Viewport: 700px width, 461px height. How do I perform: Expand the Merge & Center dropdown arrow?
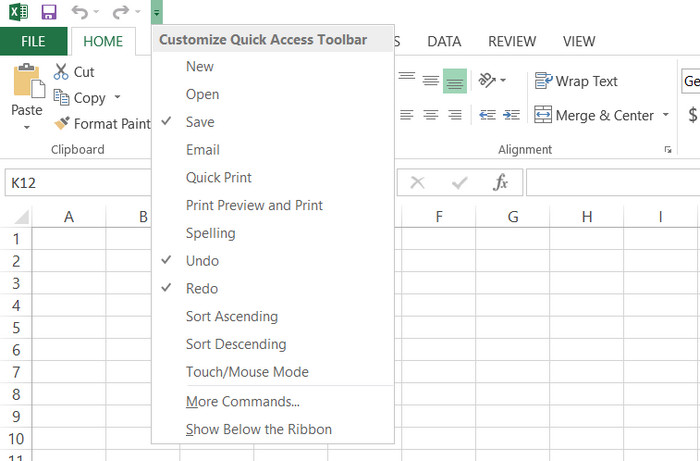(666, 115)
